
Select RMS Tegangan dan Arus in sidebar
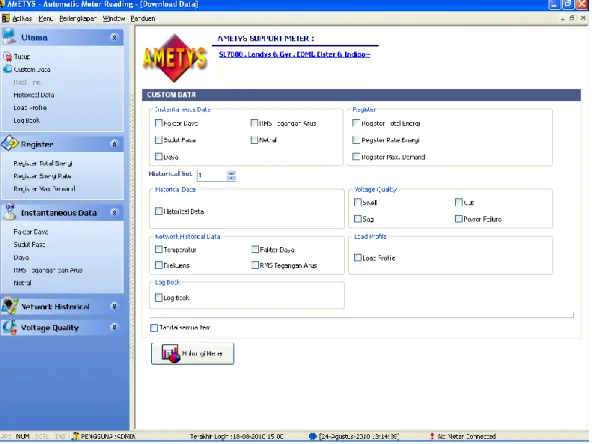(x=48, y=270)
